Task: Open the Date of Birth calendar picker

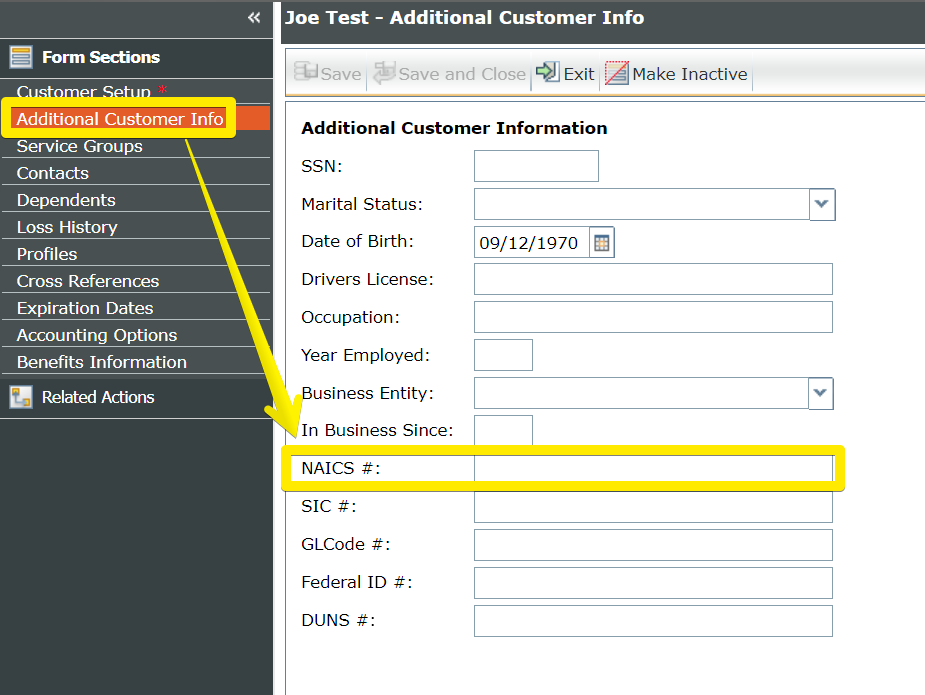Action: point(601,243)
